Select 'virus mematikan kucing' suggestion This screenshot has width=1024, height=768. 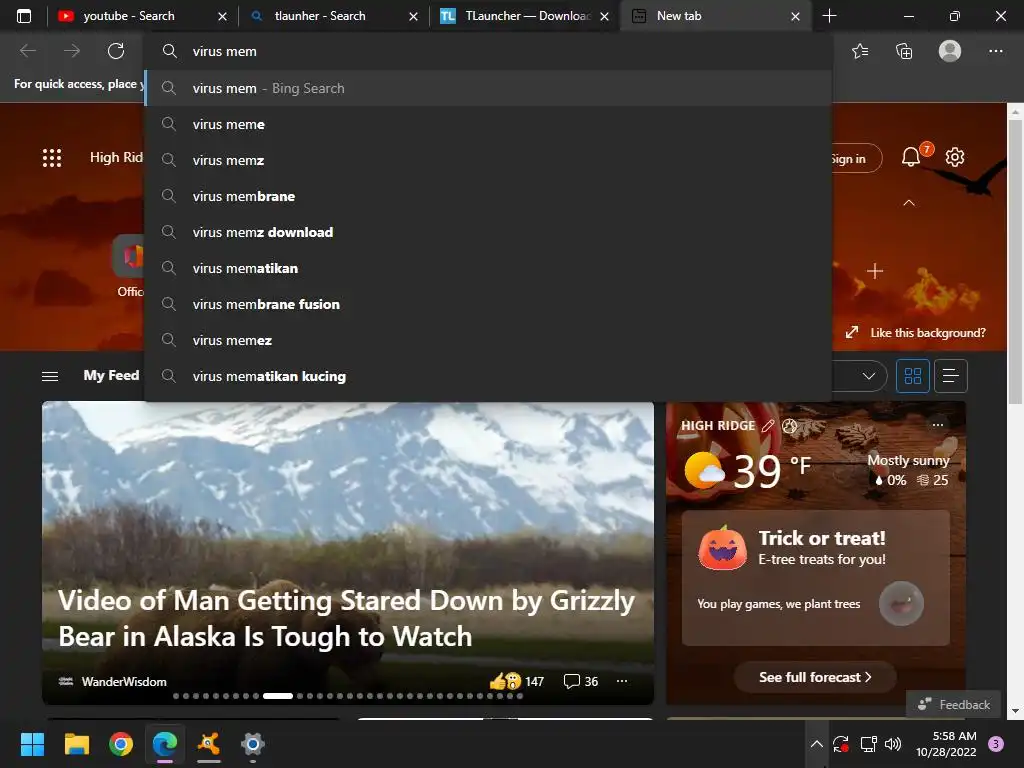pos(487,376)
